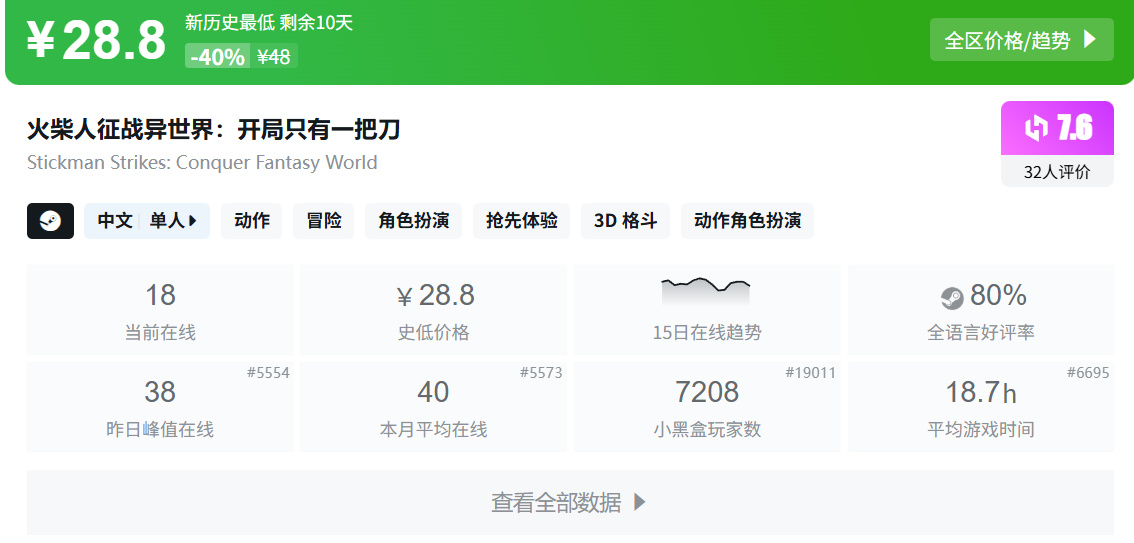View the 32人评价 reviews label
This screenshot has width=1134, height=543.
point(1057,172)
